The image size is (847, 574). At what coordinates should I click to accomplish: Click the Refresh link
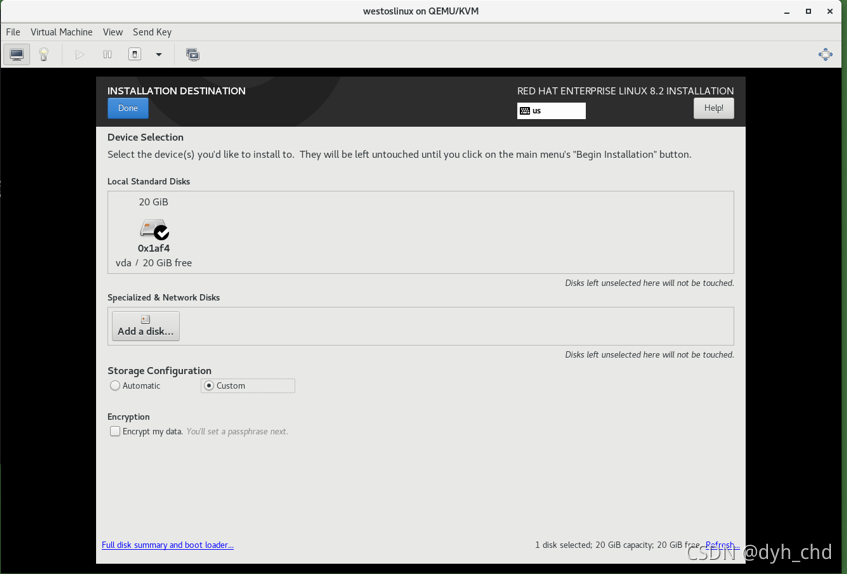click(722, 545)
